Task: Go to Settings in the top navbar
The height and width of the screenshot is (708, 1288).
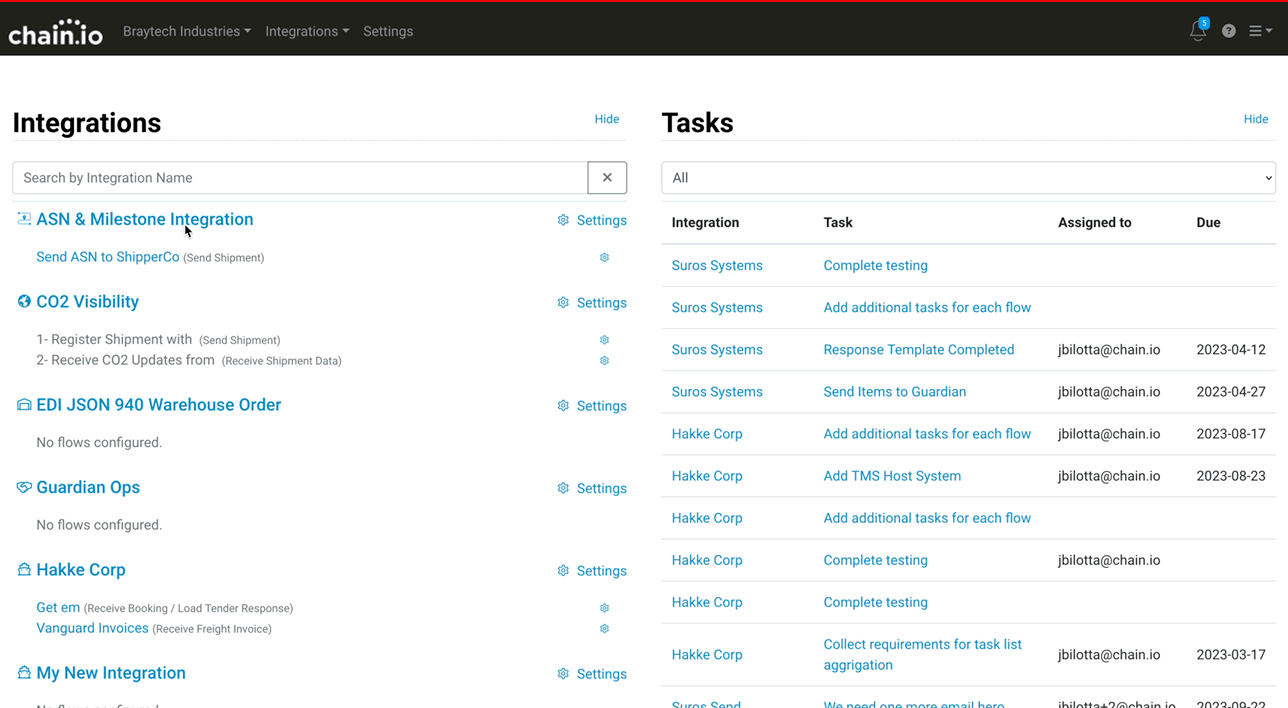Action: click(x=388, y=31)
